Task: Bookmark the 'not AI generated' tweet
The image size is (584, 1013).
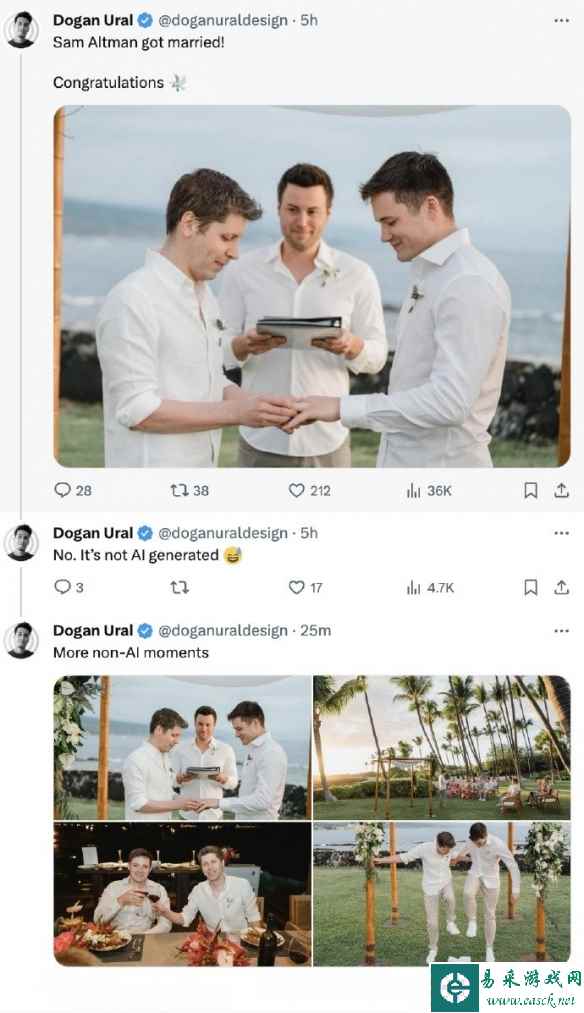Action: pos(531,588)
